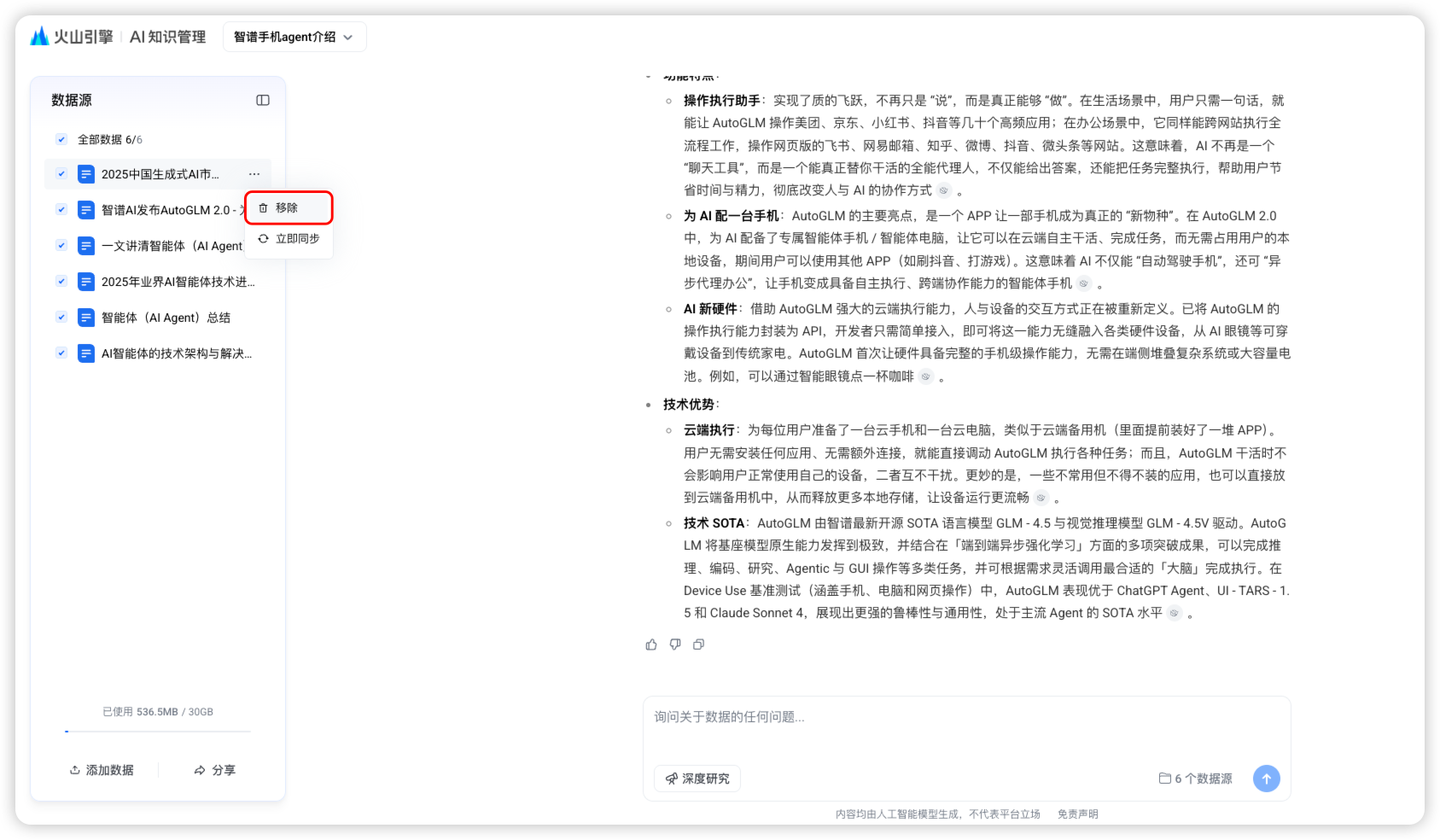The image size is (1440, 840).
Task: Collapse the 数据源 sidebar panel icon
Action: pyautogui.click(x=263, y=100)
